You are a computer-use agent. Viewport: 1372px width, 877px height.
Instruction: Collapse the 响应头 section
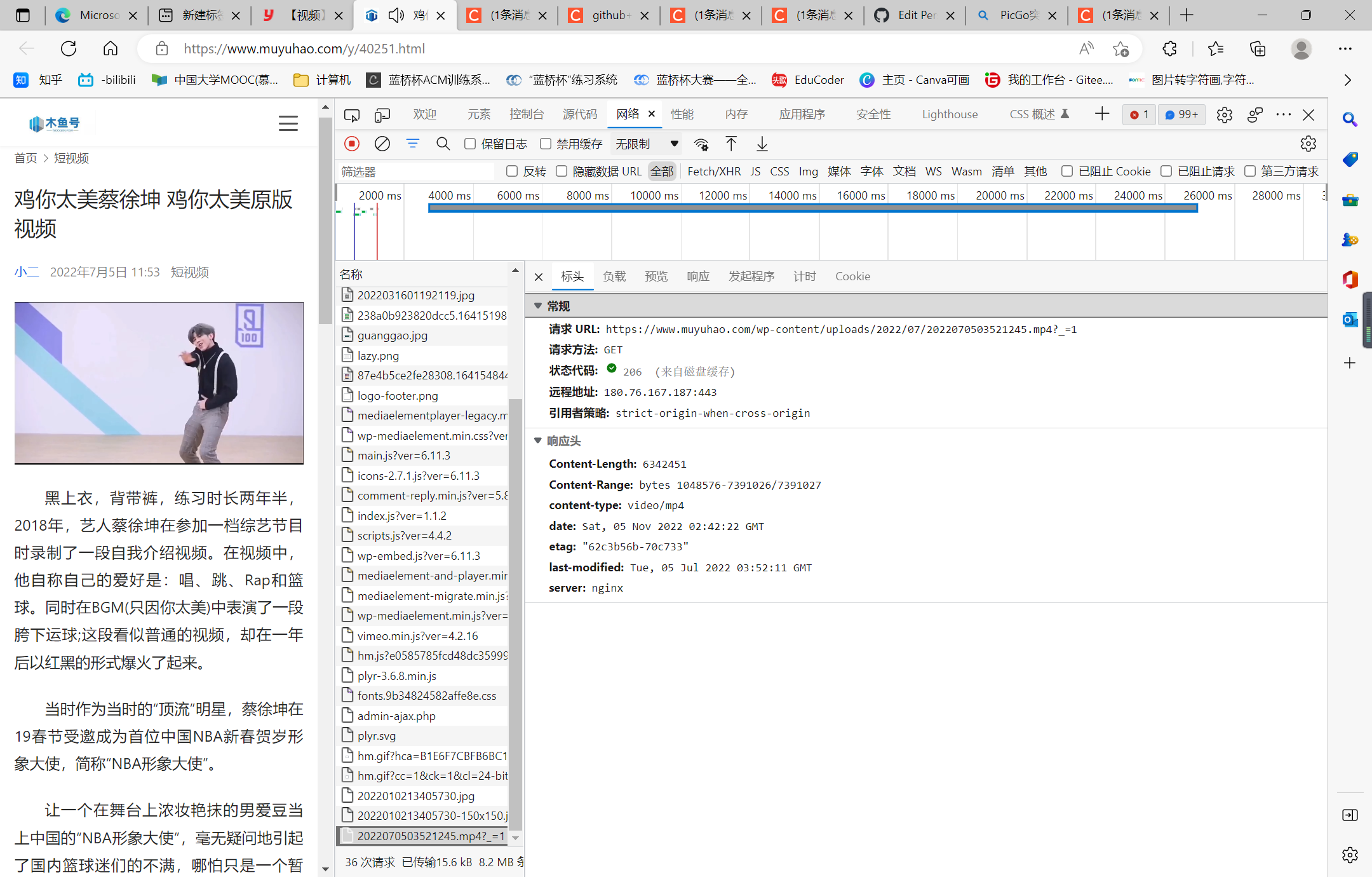pos(538,440)
